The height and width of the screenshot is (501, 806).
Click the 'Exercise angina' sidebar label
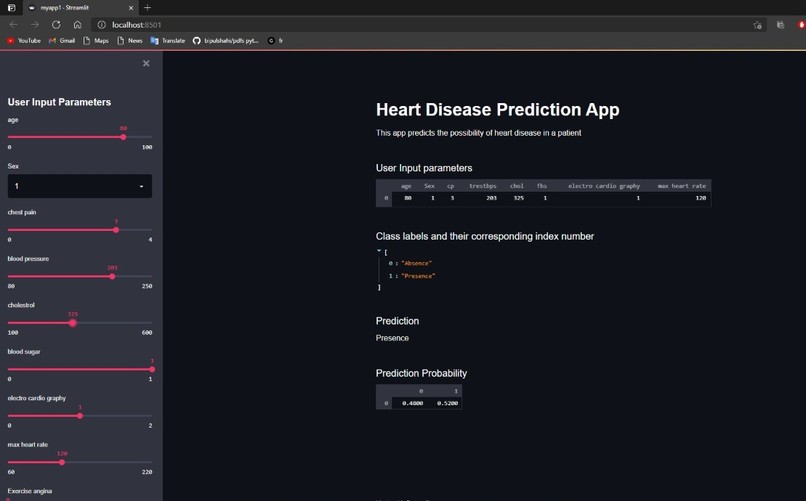(30, 491)
